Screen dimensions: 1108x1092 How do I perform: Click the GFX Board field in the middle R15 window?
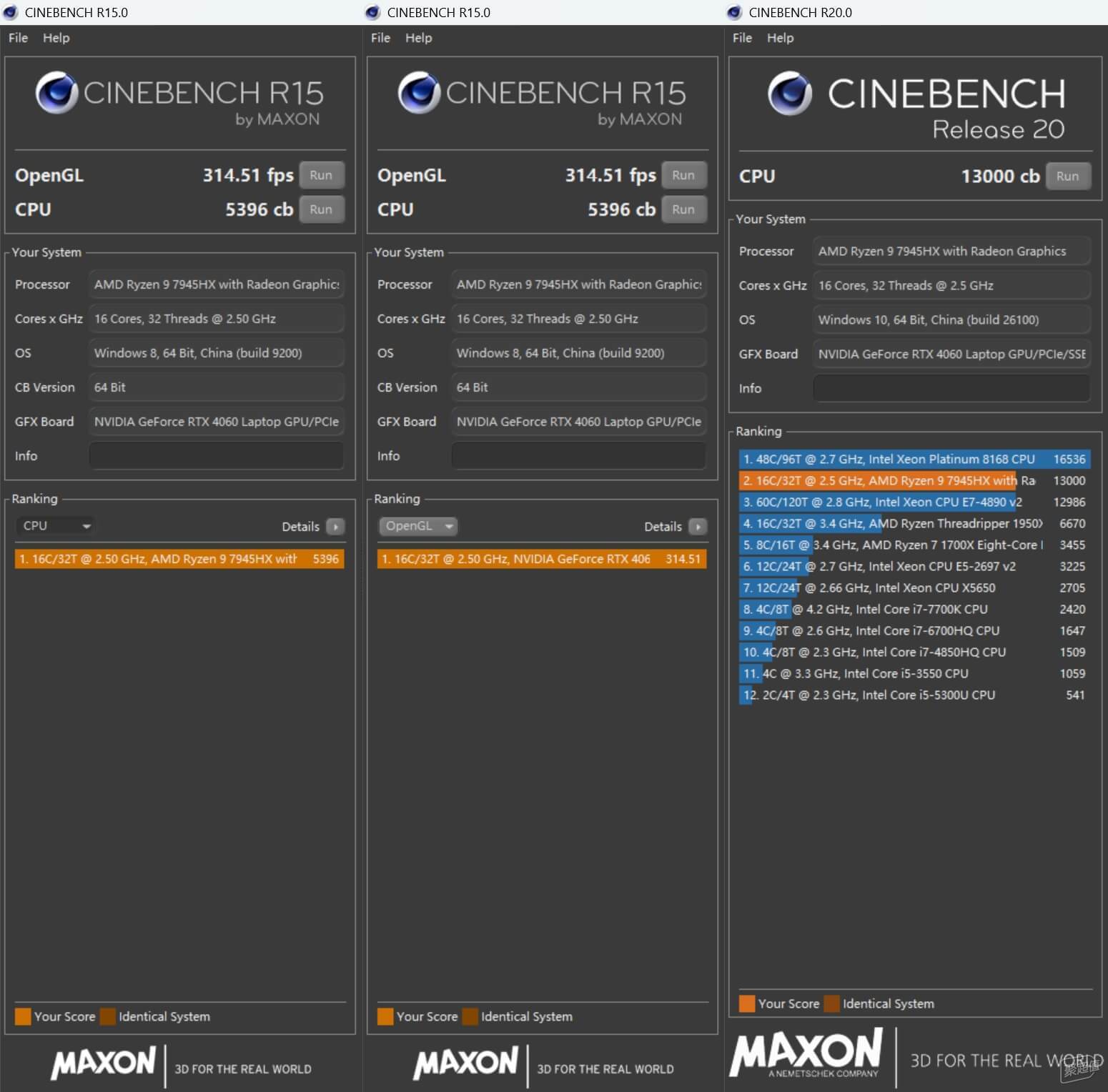click(578, 422)
